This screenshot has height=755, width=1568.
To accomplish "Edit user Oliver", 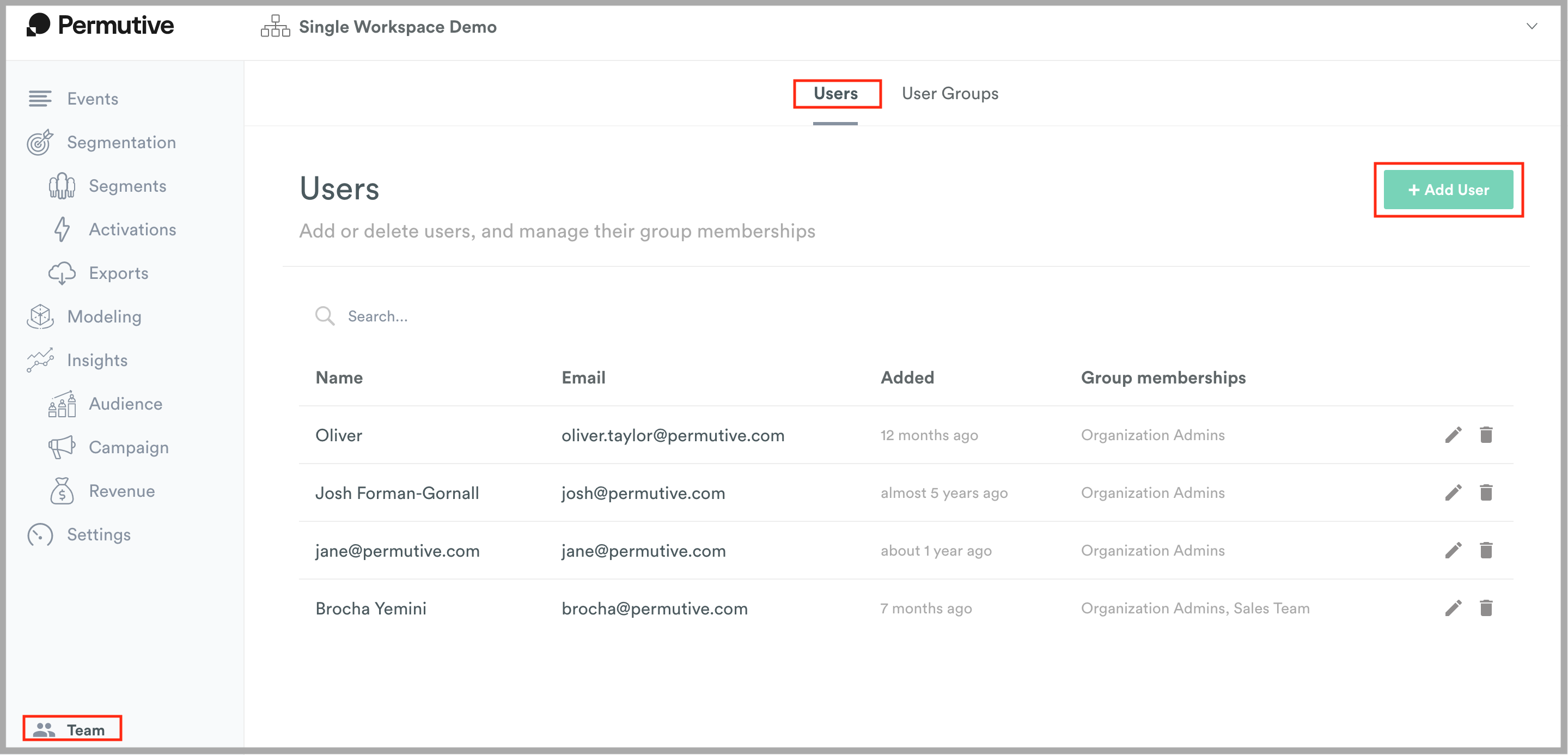I will [1453, 435].
